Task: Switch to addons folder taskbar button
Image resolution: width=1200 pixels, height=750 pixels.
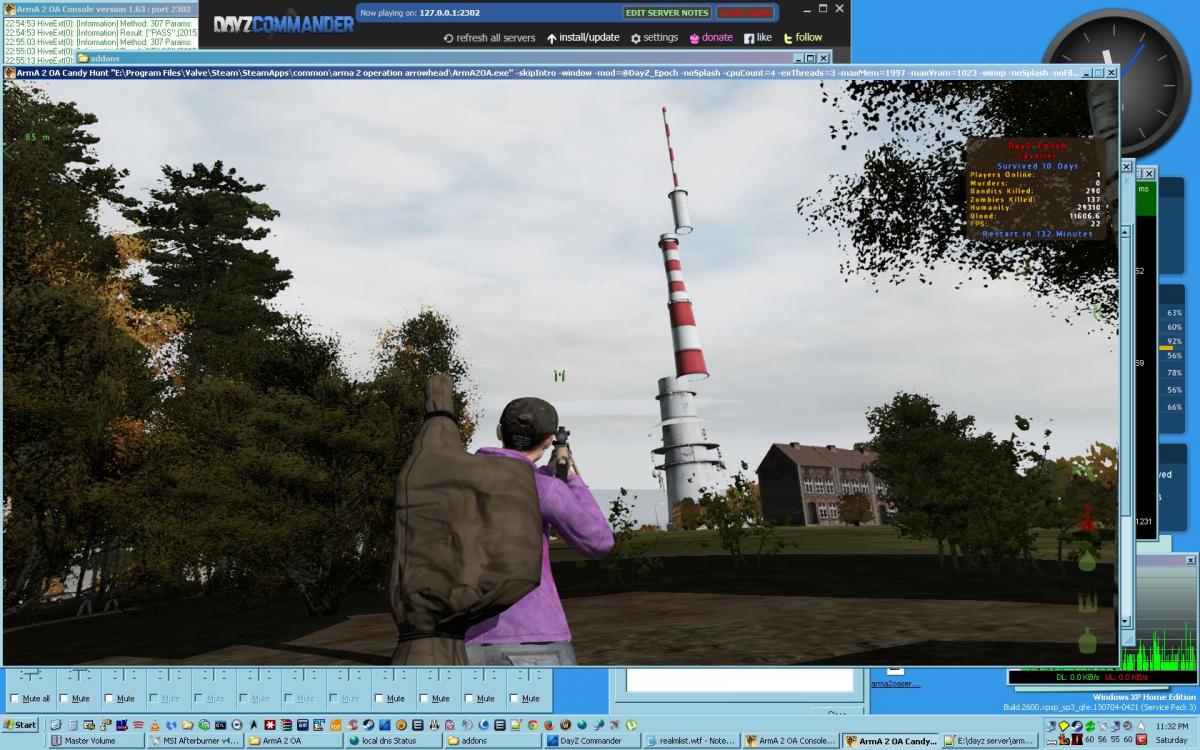Action: coord(492,741)
